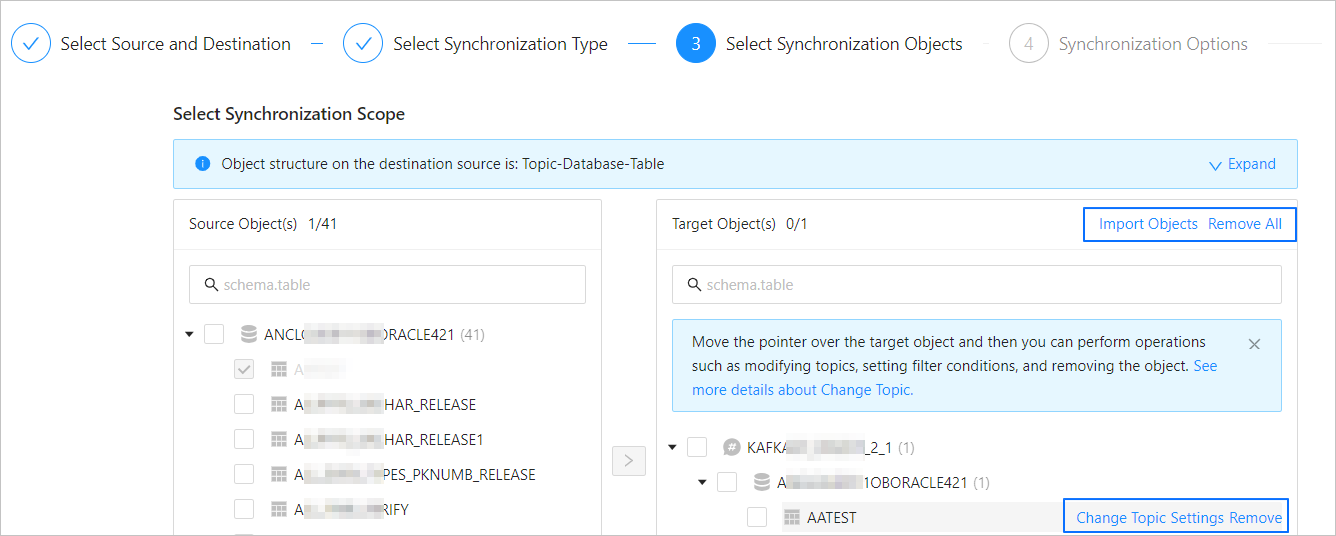The width and height of the screenshot is (1336, 536).
Task: Click table icon beside AATEST
Action: click(x=792, y=517)
